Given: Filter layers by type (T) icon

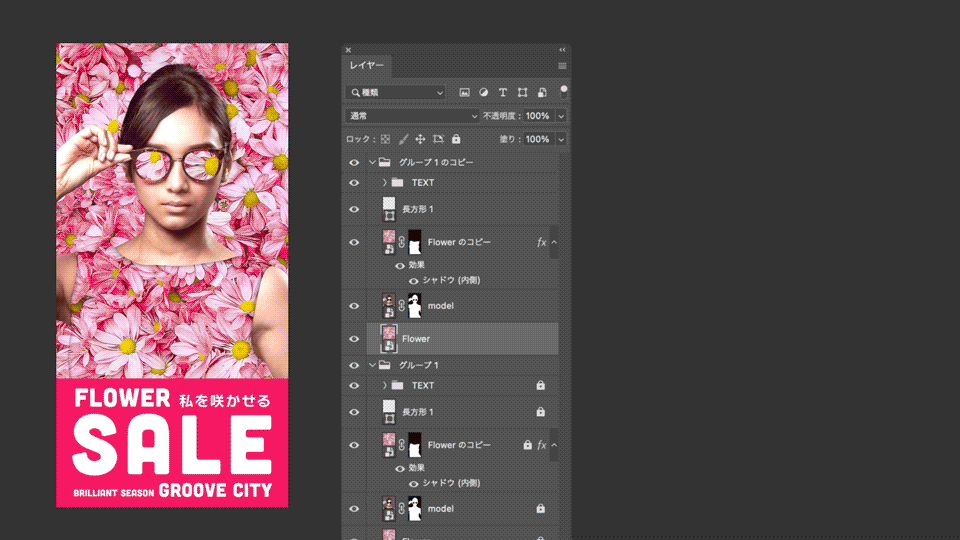Looking at the screenshot, I should coord(503,92).
